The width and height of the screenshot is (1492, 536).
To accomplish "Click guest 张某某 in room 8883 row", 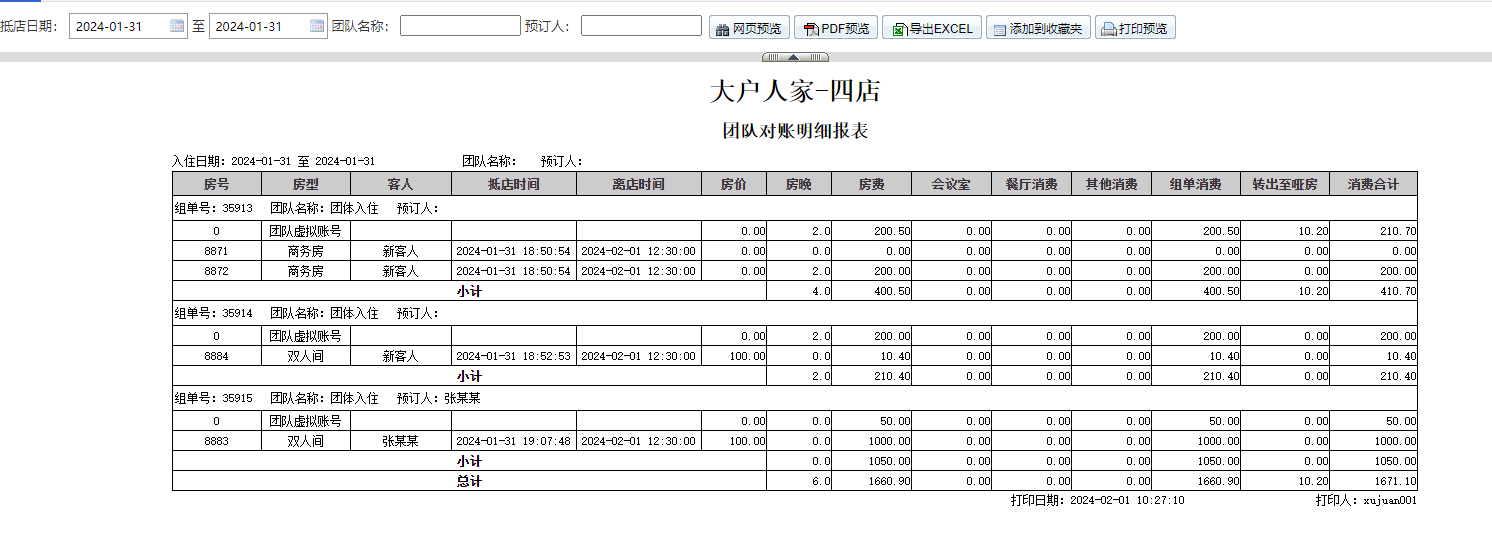I will tap(401, 441).
